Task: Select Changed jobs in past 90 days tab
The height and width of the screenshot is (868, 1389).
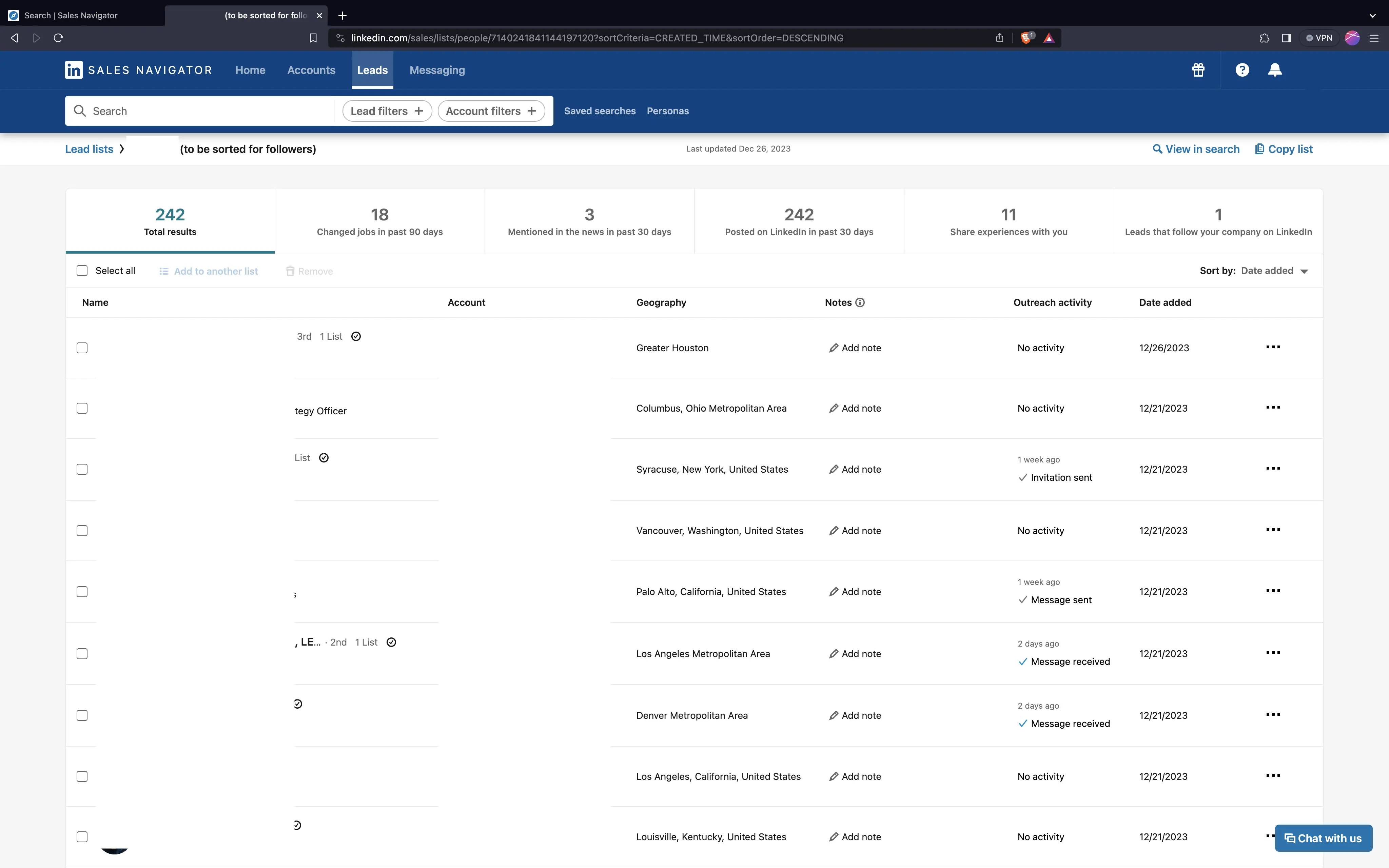Action: click(x=379, y=222)
